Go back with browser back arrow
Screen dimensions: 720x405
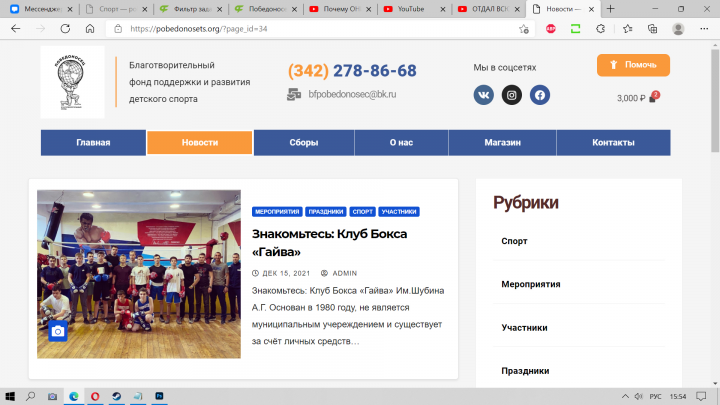[16, 28]
